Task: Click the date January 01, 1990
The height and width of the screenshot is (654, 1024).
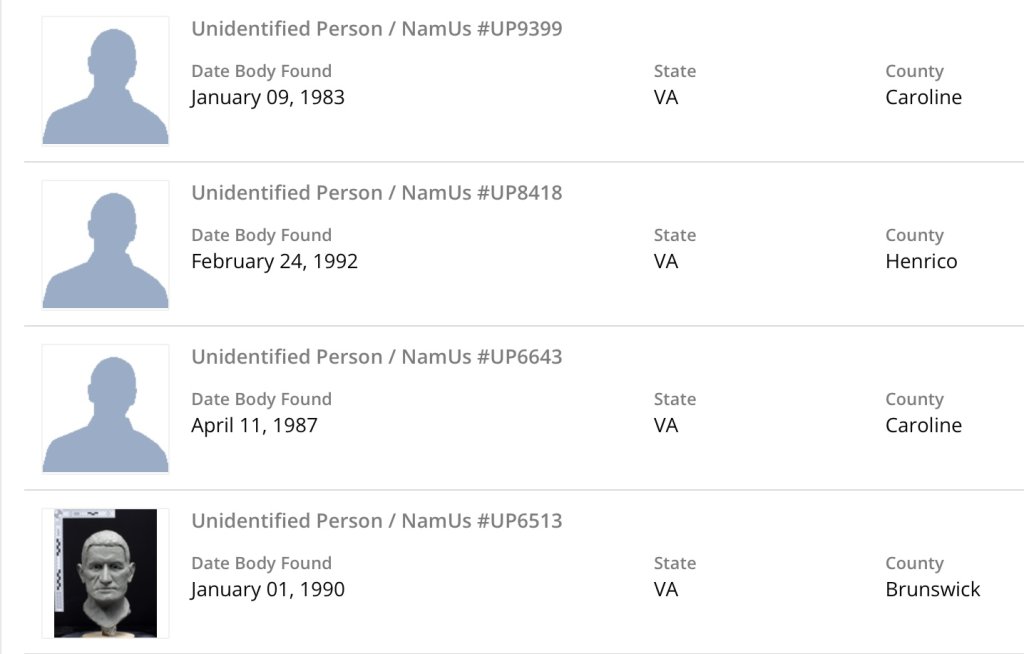Action: point(268,589)
